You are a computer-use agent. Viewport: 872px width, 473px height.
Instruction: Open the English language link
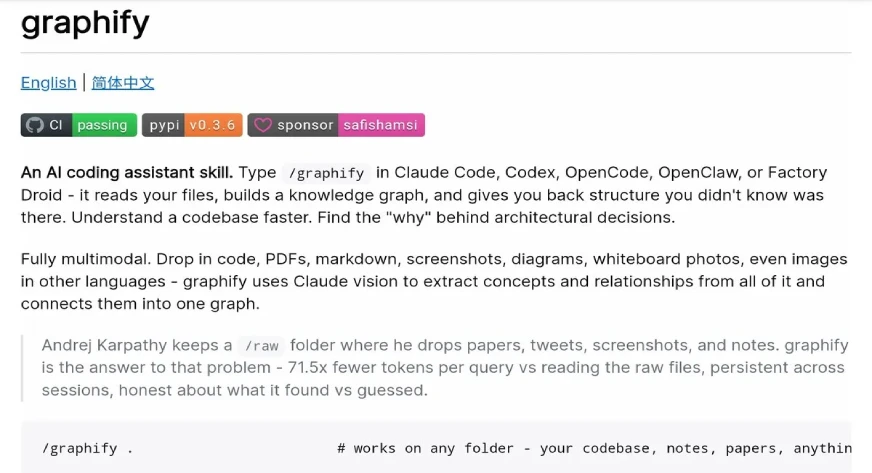[48, 82]
